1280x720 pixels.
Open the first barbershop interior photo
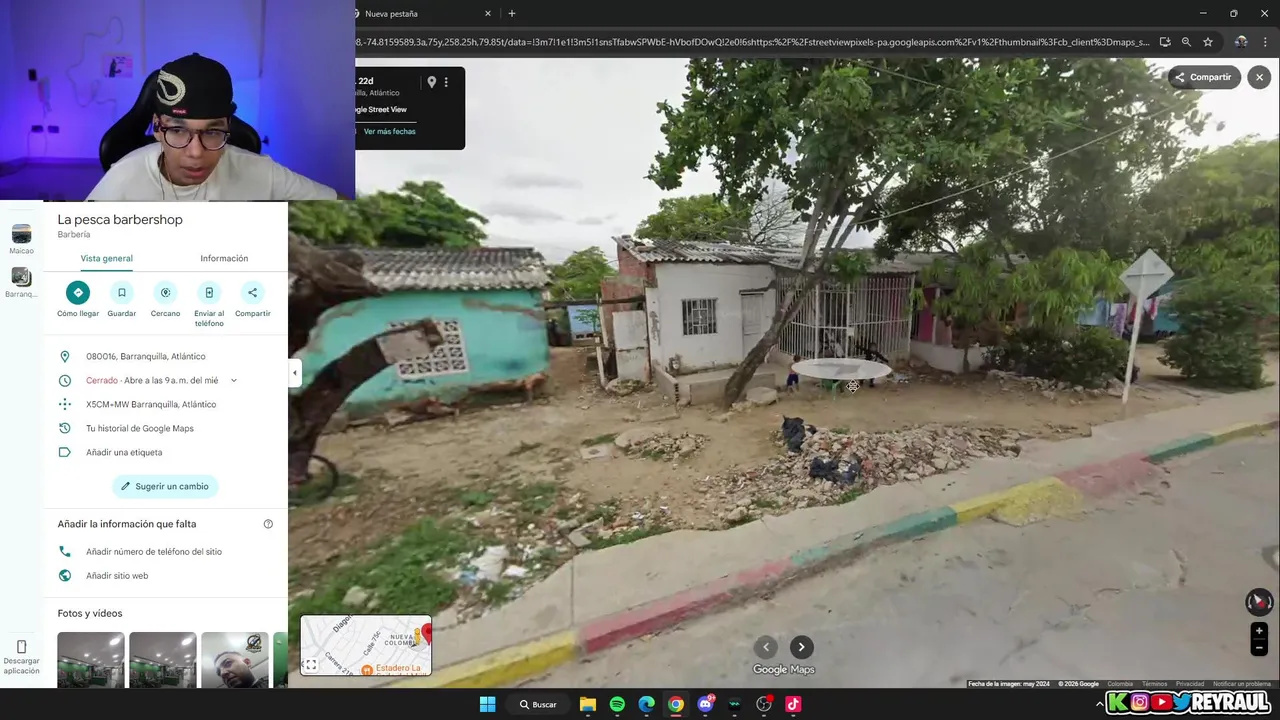point(91,660)
